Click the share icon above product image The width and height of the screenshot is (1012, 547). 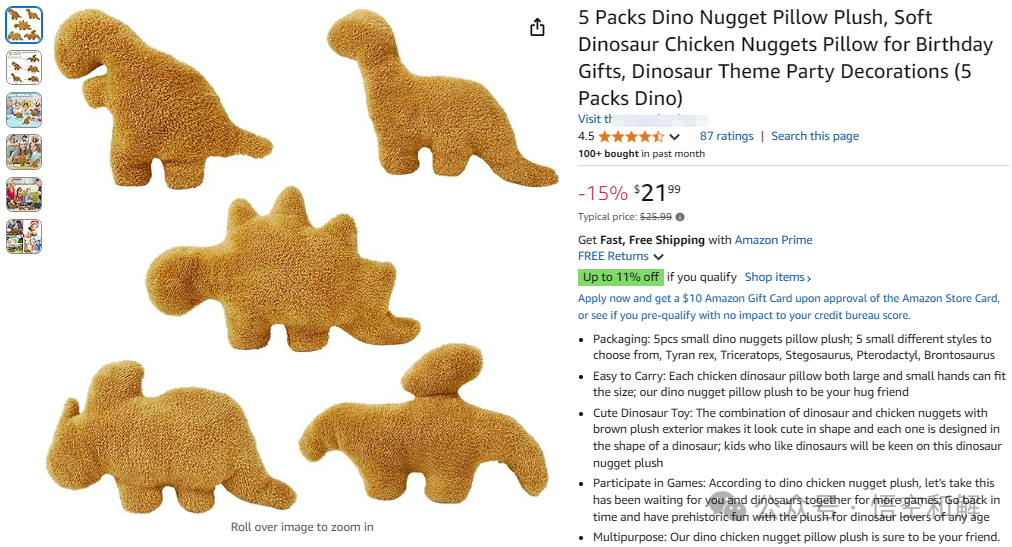(537, 27)
